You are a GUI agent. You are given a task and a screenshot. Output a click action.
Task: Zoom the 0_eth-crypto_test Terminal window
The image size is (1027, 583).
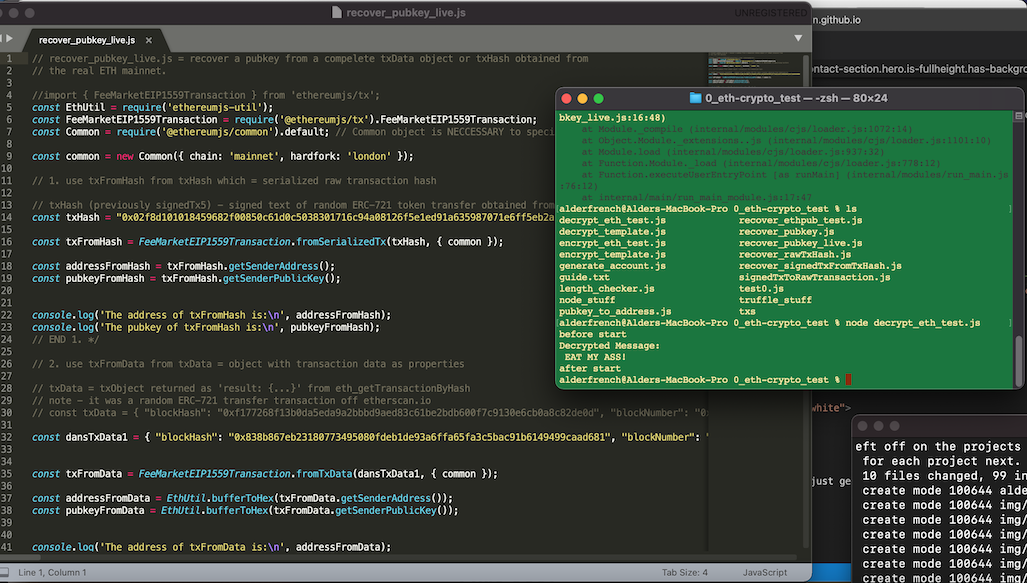[x=599, y=99]
